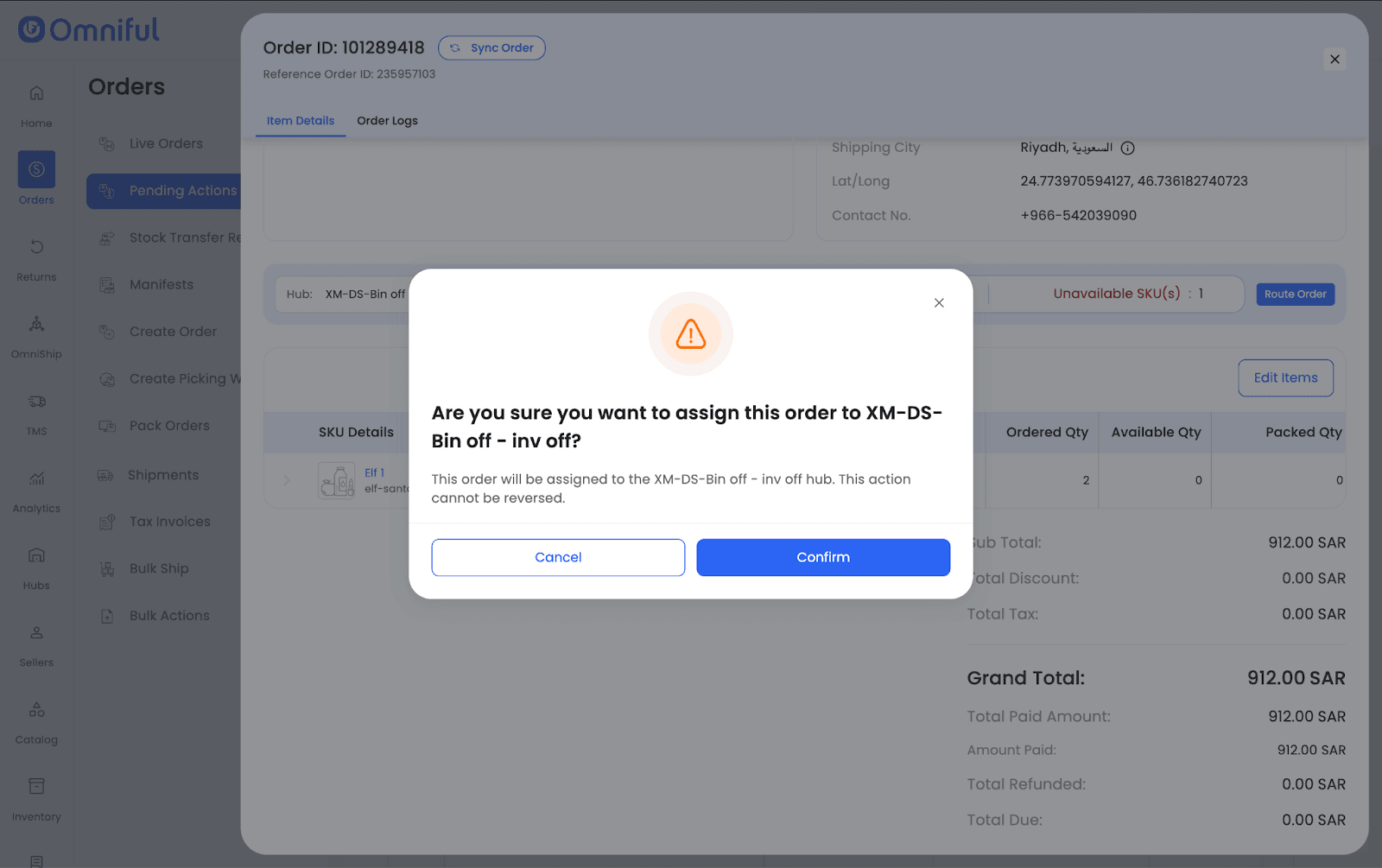Open the Catalog sidebar icon

36,710
